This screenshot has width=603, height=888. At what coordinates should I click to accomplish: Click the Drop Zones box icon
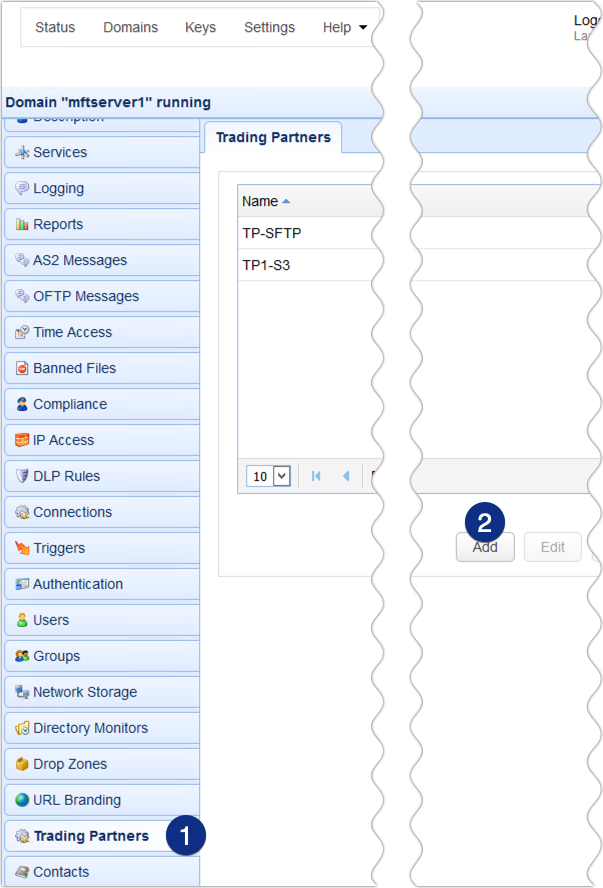pos(22,765)
